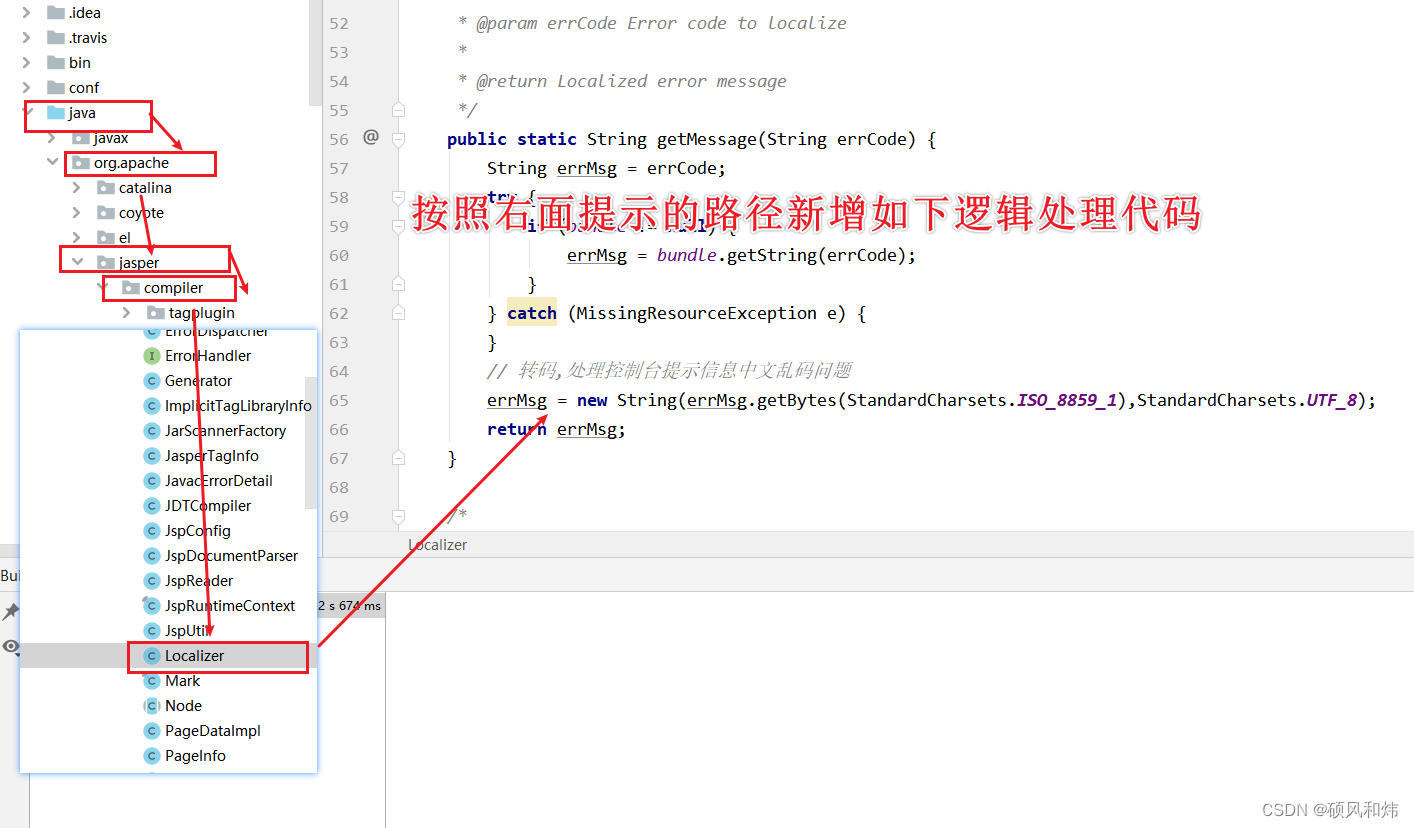Expand the coyote package node
This screenshot has height=828, width=1414.
point(77,213)
